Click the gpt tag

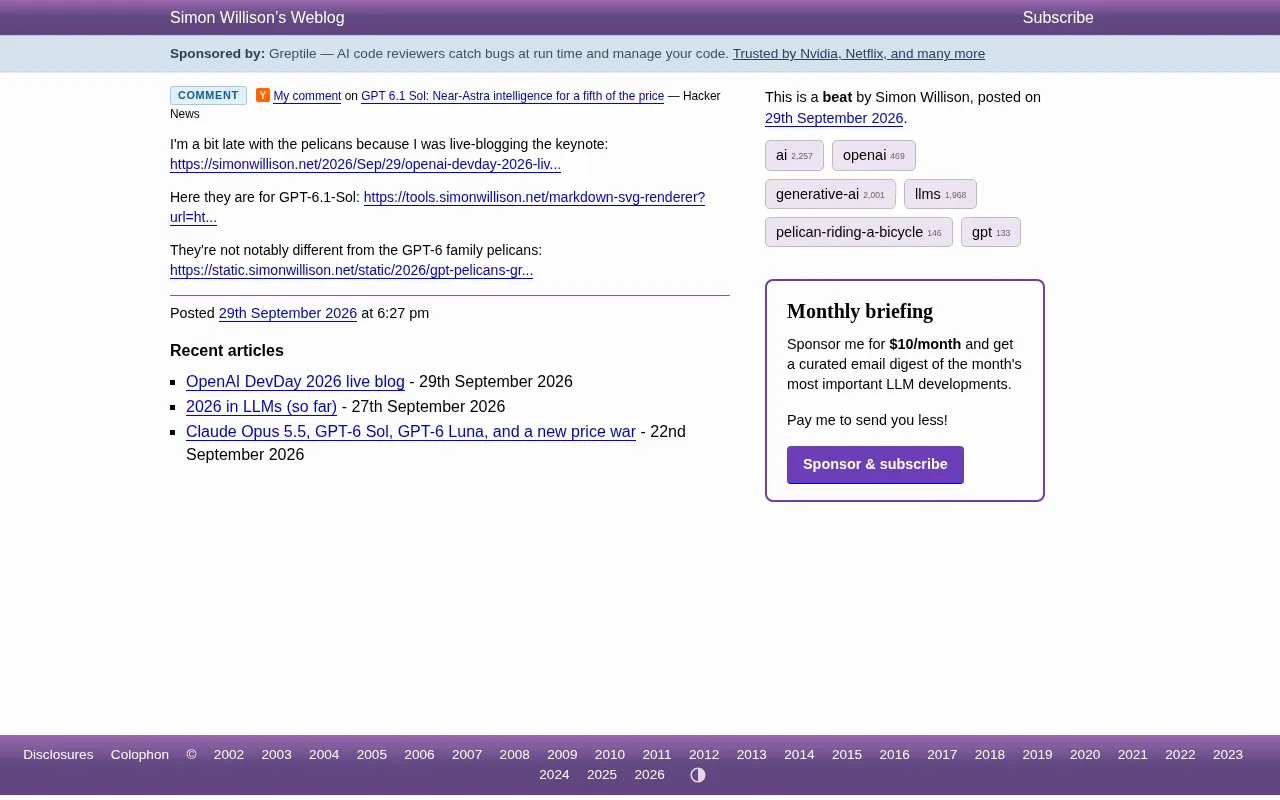point(991,232)
